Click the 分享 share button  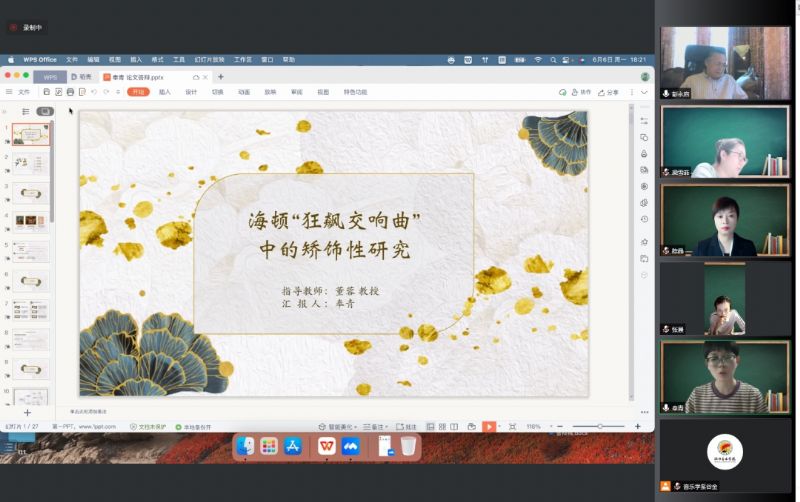pyautogui.click(x=609, y=92)
